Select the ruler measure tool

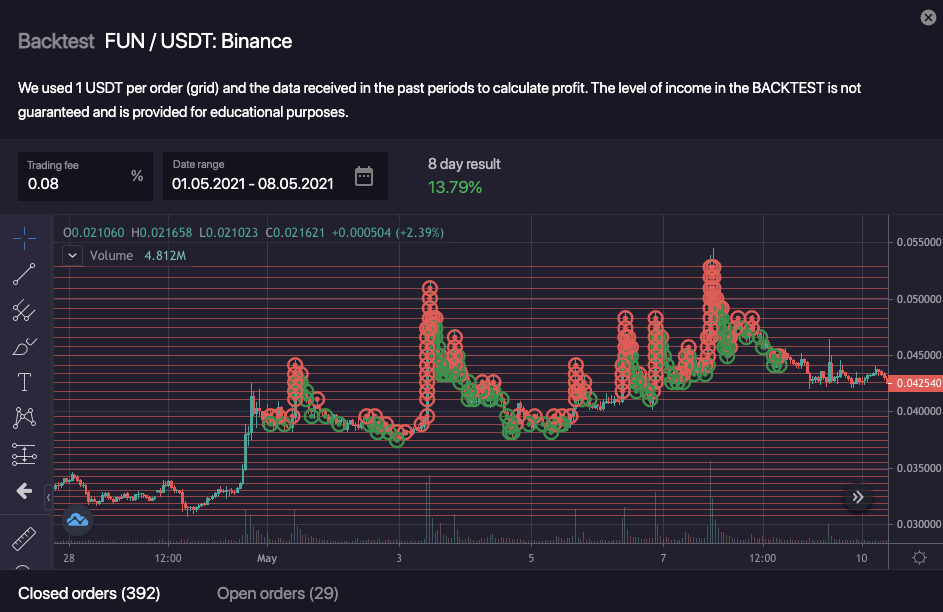[x=24, y=540]
